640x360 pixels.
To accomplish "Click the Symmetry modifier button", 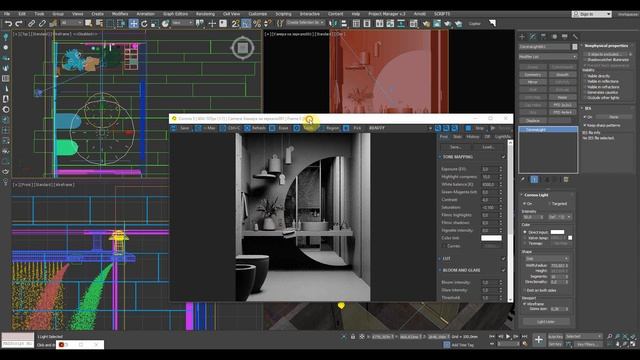I will click(533, 75).
